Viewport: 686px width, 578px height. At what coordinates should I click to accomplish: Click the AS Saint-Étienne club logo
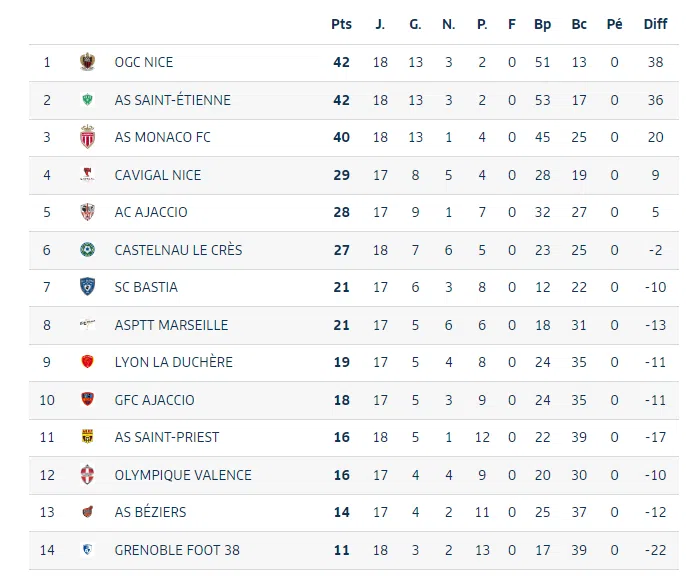88,100
